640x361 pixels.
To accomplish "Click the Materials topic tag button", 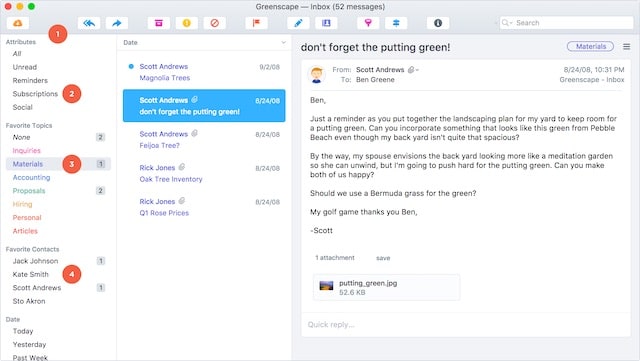I will click(590, 47).
